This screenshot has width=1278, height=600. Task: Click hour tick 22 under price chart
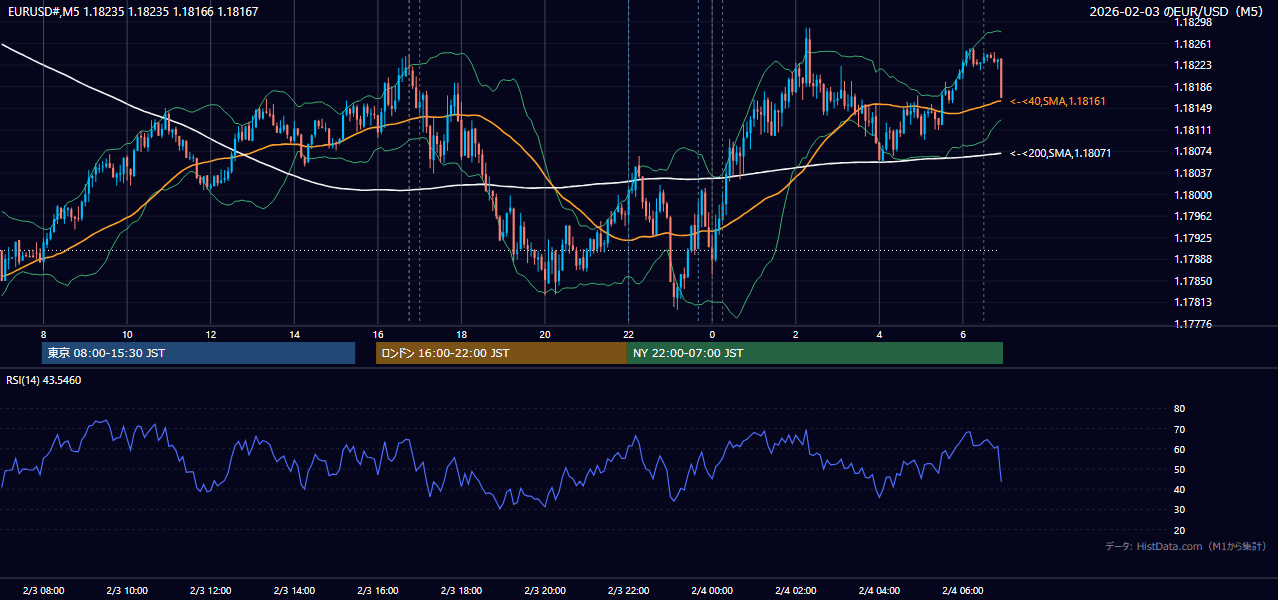click(x=628, y=334)
